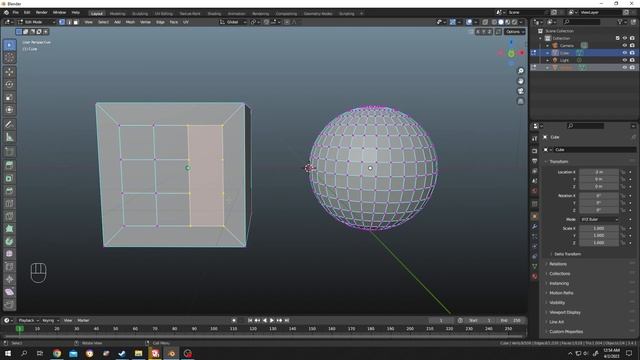
Task: Toggle Collection viewport visibility eye
Action: pyautogui.click(x=624, y=38)
